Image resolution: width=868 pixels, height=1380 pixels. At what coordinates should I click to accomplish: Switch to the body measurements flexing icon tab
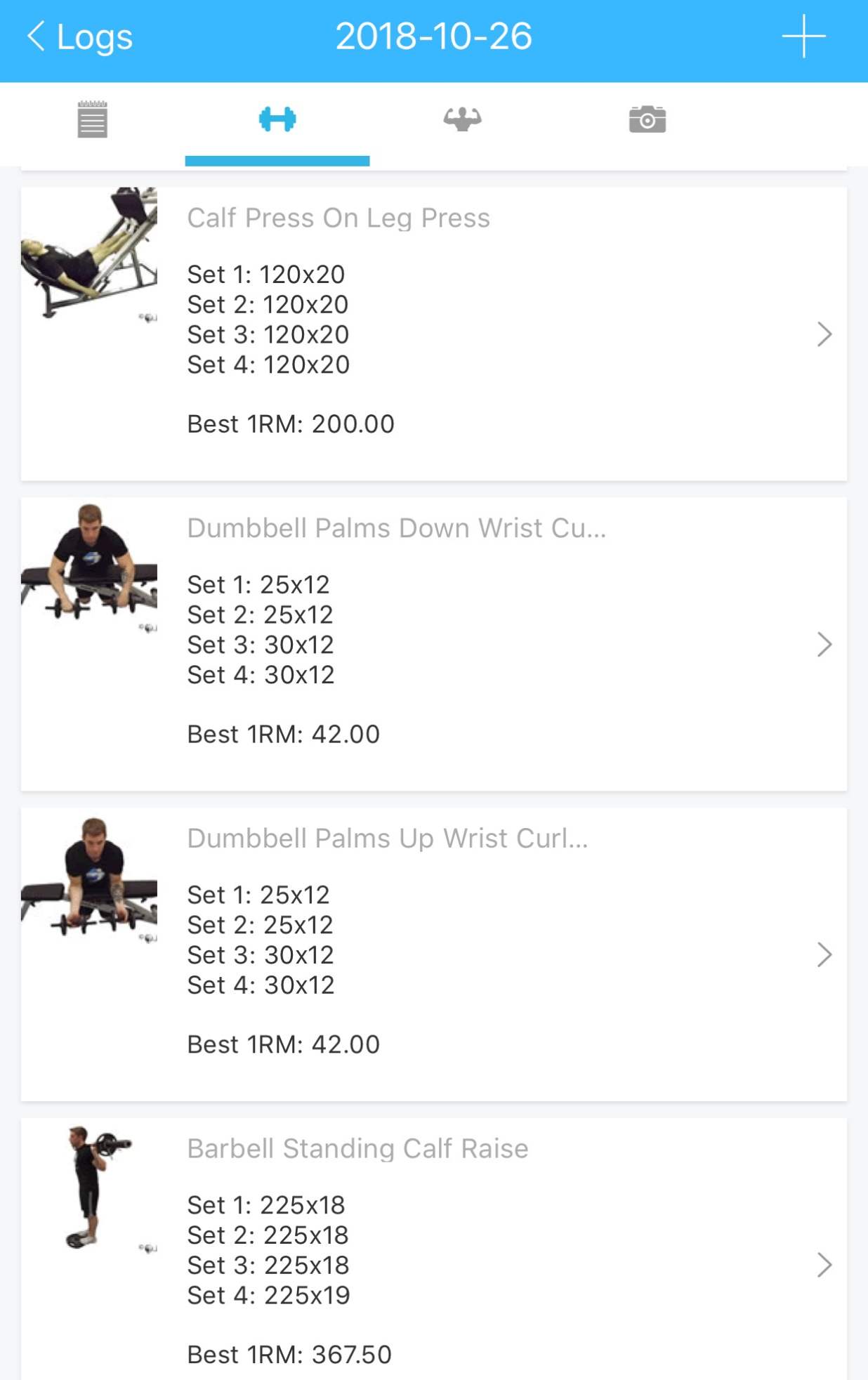[462, 119]
